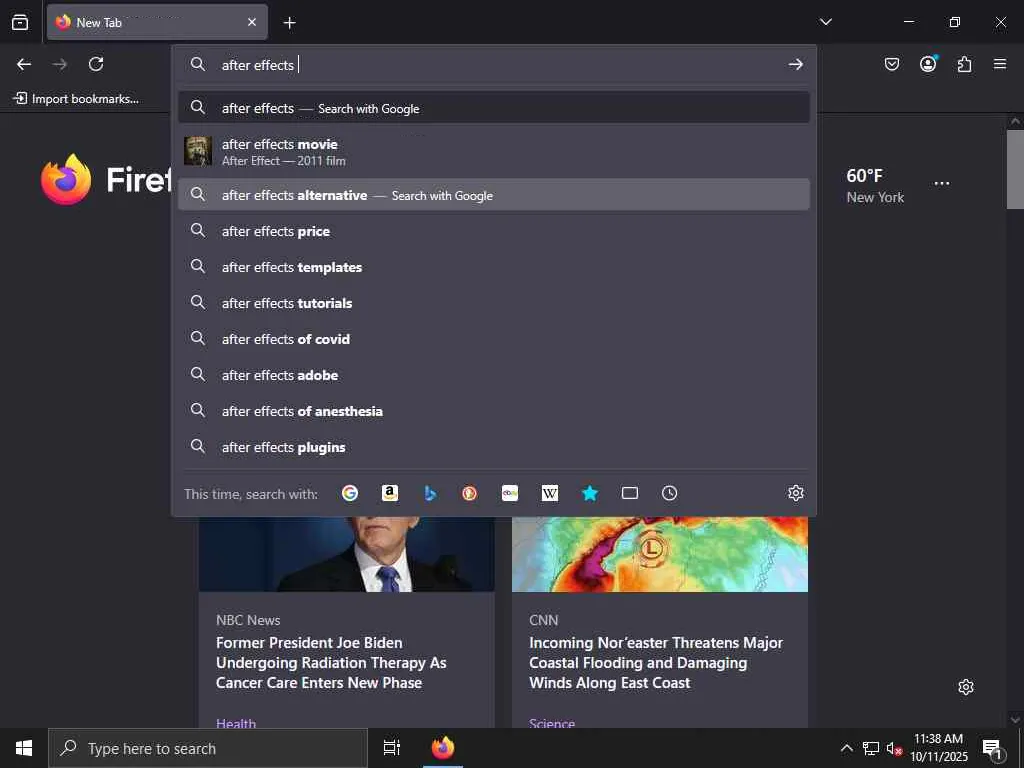Select 'after effects alternative' suggestion
The image size is (1024, 768).
[x=494, y=195]
